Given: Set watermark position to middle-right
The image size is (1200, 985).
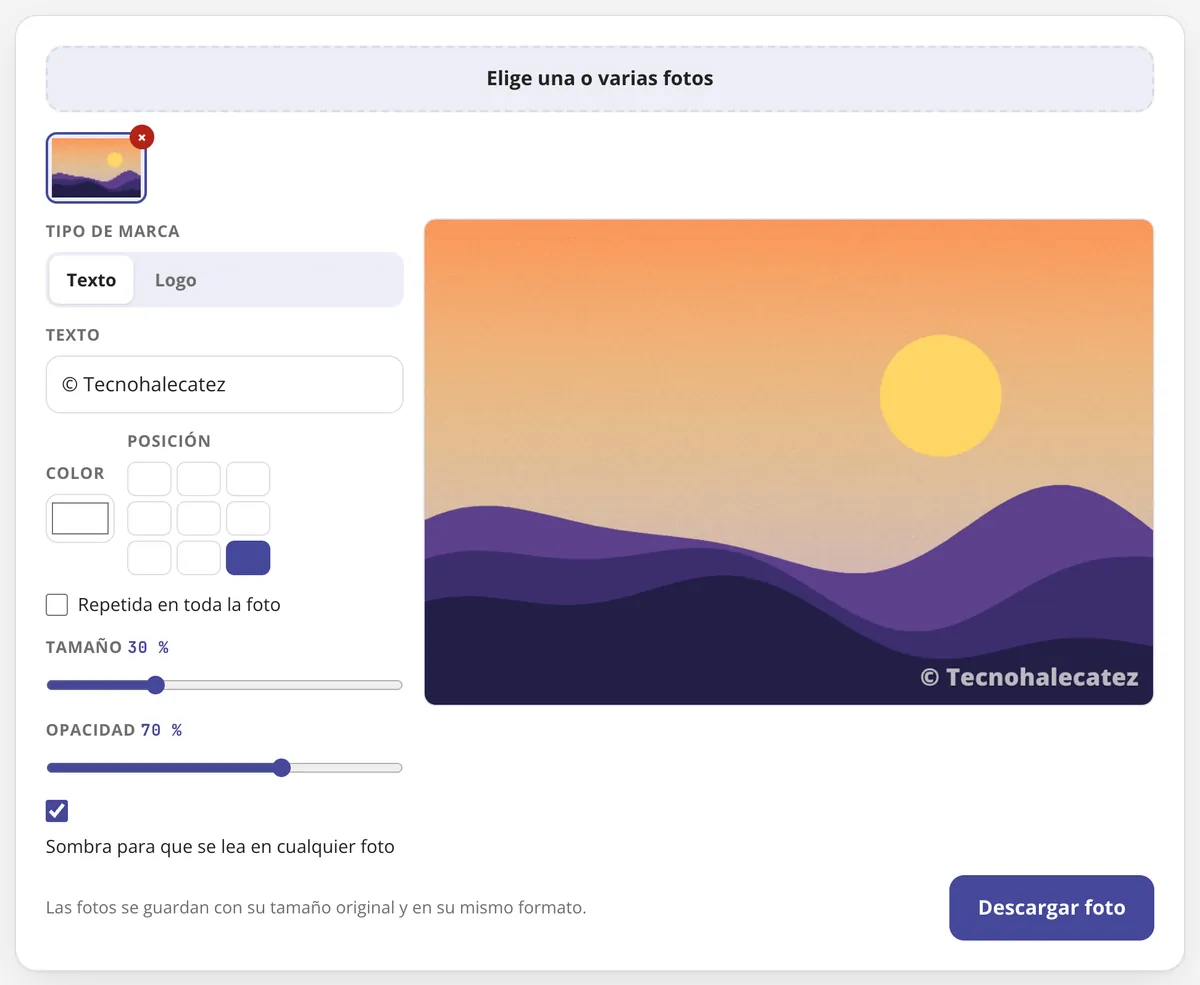Looking at the screenshot, I should 248,518.
